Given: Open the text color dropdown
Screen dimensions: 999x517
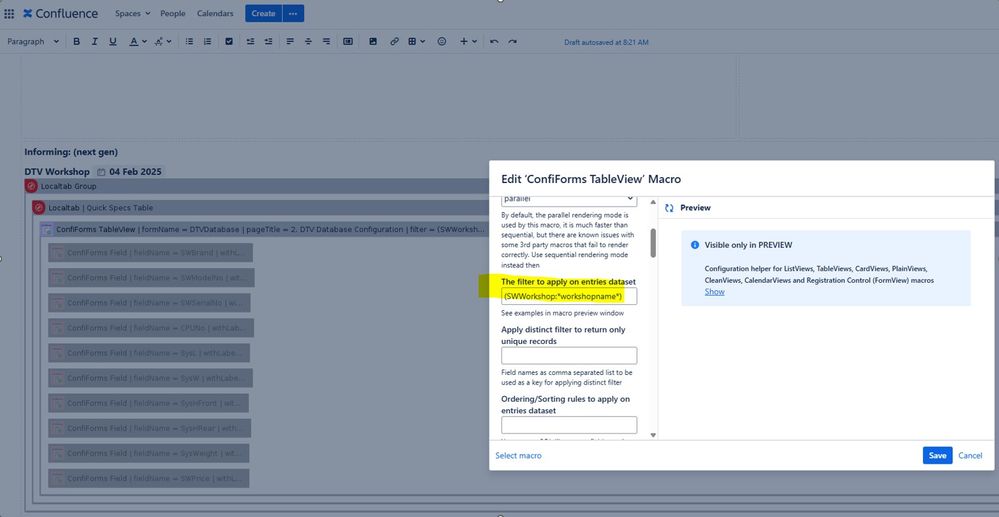Looking at the screenshot, I should click(x=138, y=41).
